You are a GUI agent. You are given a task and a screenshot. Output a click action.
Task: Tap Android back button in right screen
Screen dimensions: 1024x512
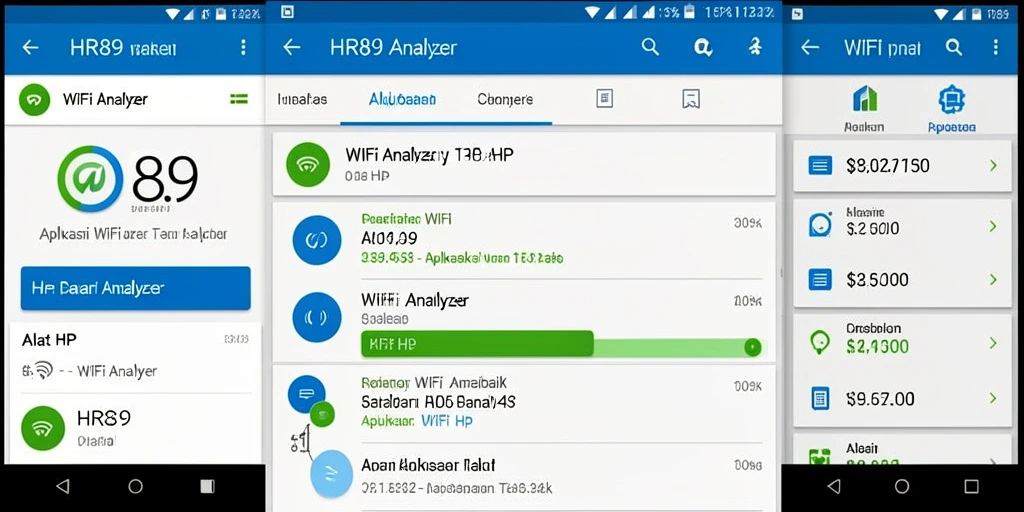click(x=834, y=486)
